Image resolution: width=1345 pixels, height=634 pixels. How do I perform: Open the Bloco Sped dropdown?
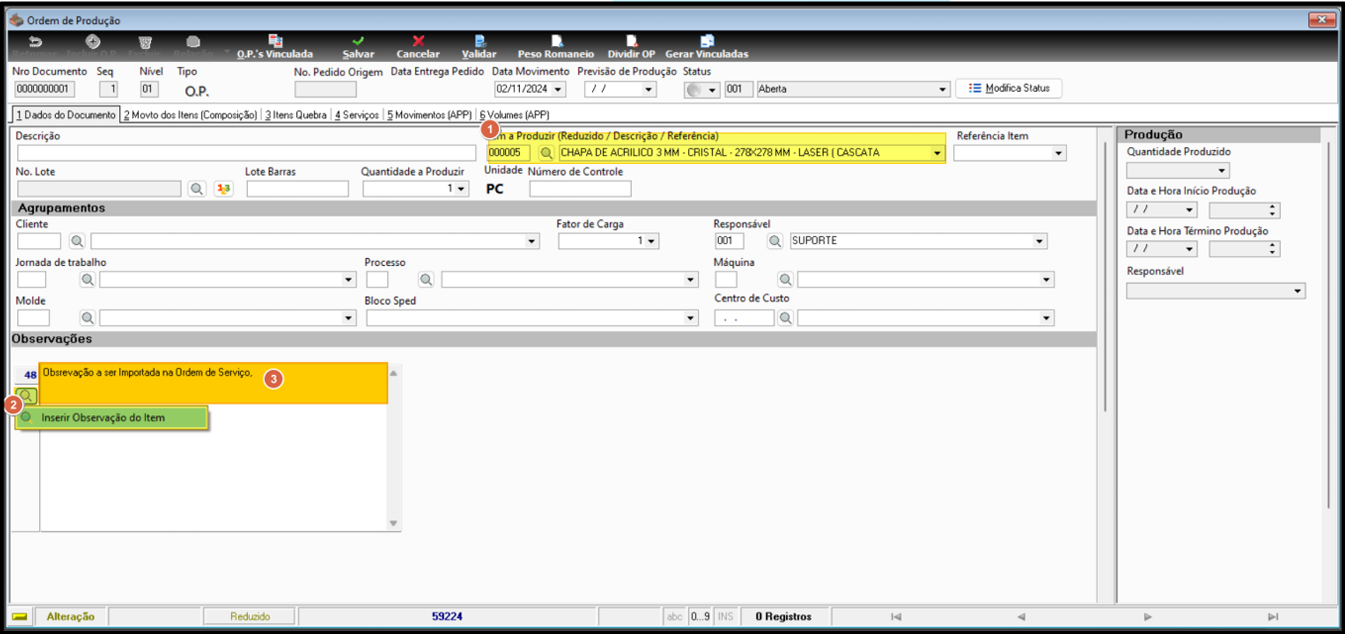click(x=690, y=318)
